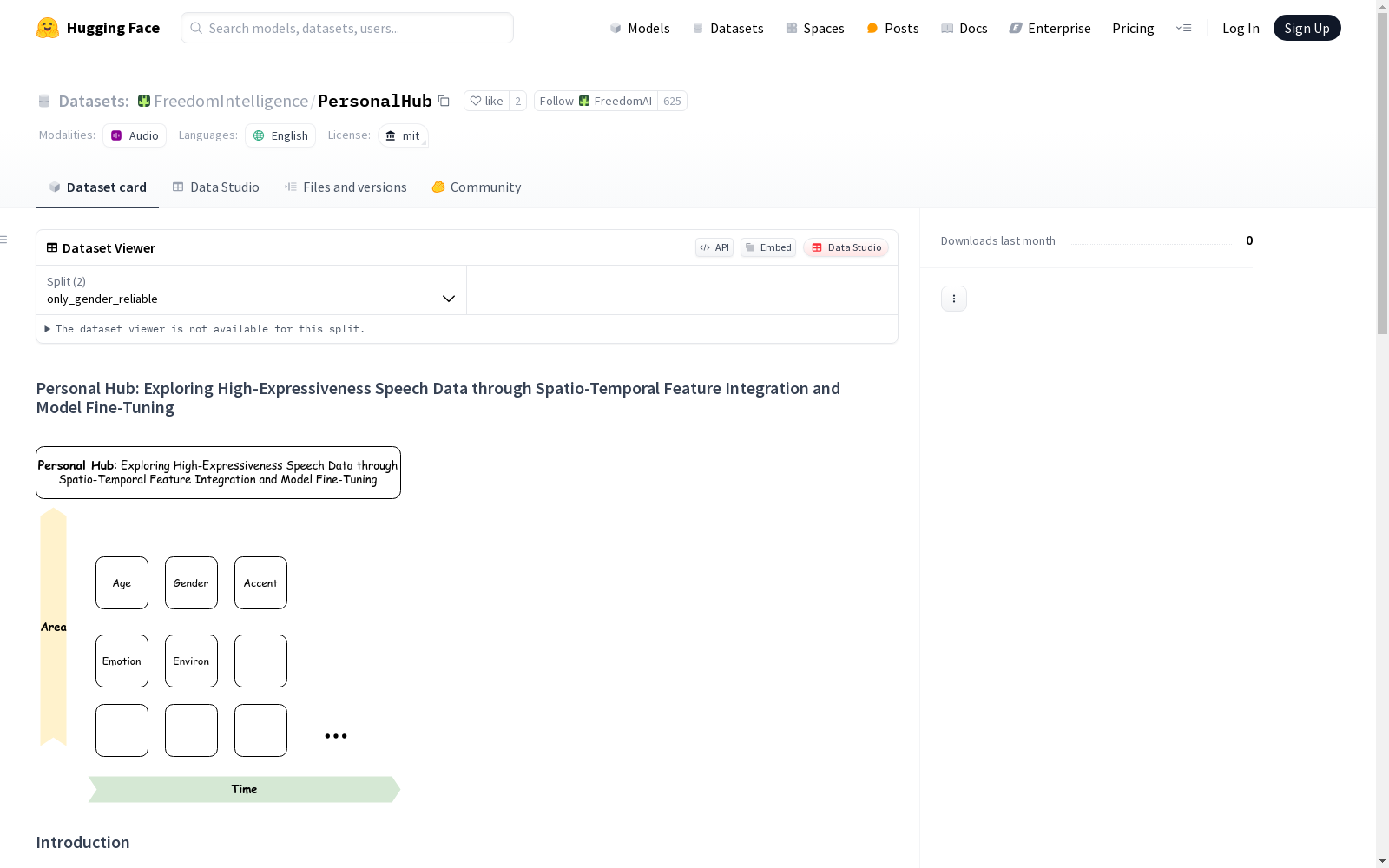The width and height of the screenshot is (1389, 868).
Task: Click the table of contents icon at left edge
Action: point(4,240)
